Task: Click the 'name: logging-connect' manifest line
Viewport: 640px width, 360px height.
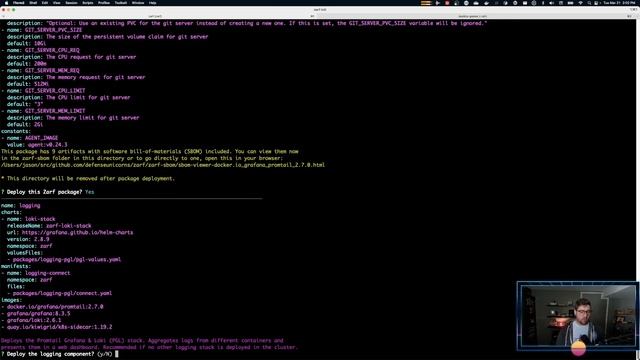Action: [36, 273]
